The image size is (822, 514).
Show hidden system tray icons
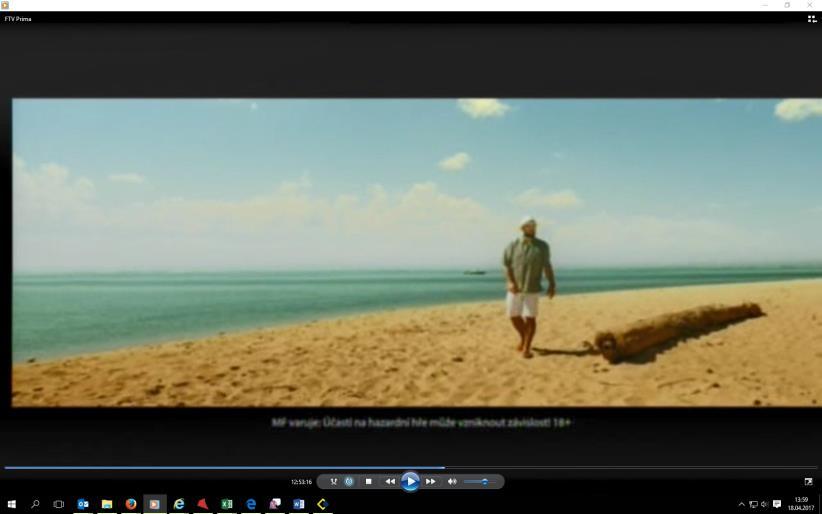pos(741,505)
